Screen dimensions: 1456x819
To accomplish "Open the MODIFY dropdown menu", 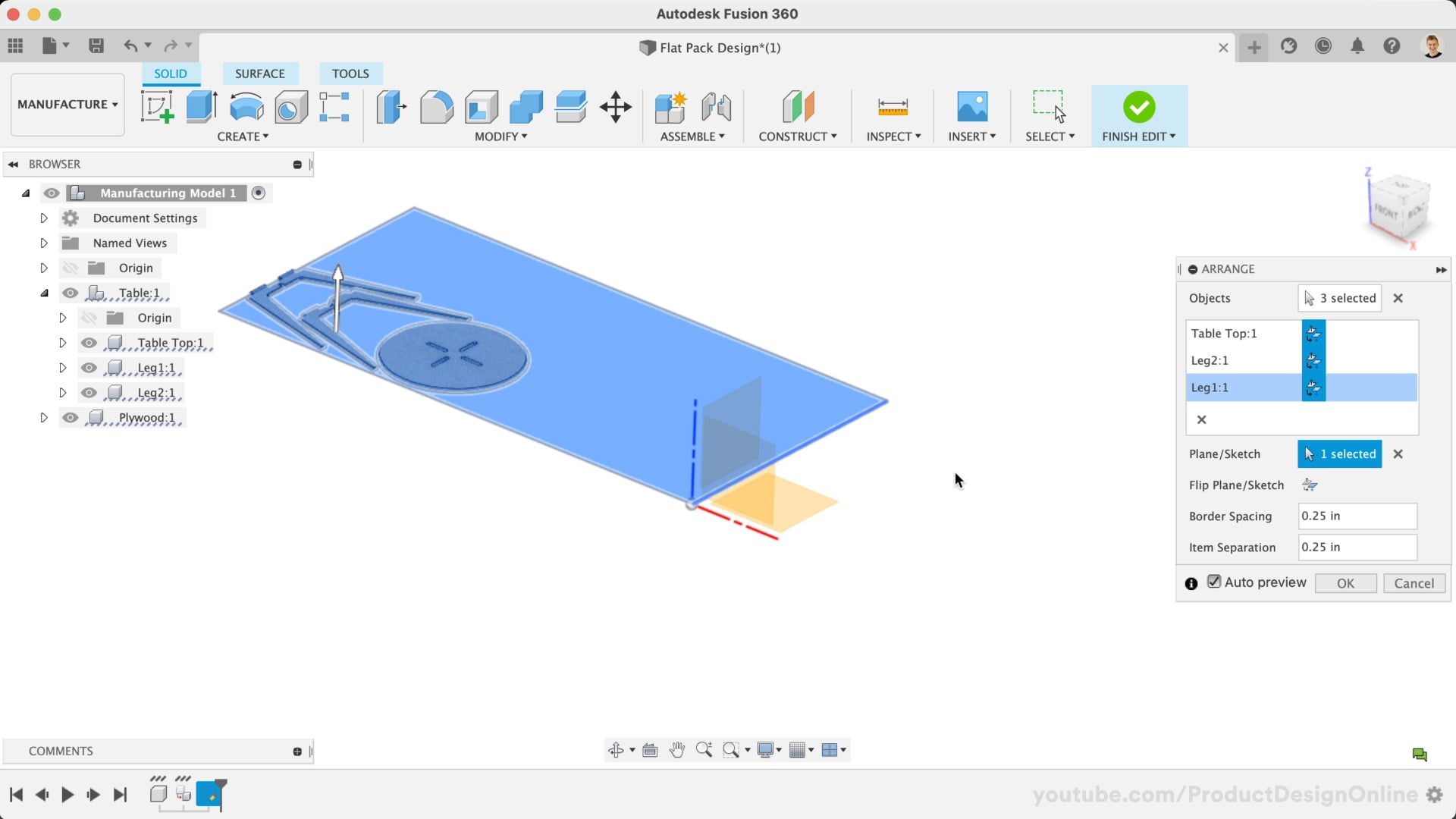I will 500,136.
